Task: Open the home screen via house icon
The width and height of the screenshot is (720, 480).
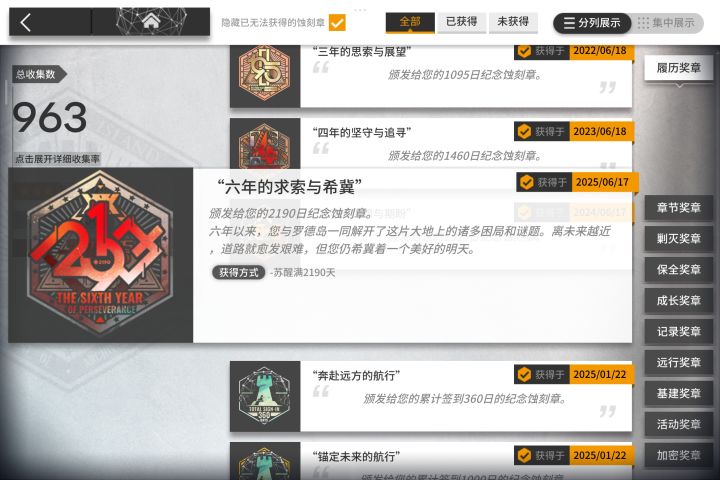Action: click(151, 20)
